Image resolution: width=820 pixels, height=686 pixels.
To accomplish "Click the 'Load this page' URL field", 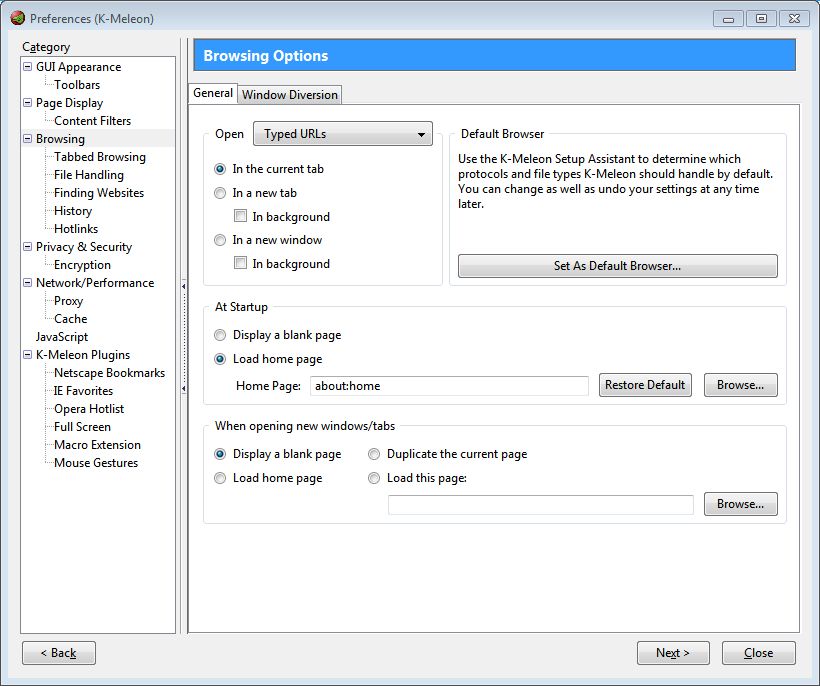I will (541, 505).
